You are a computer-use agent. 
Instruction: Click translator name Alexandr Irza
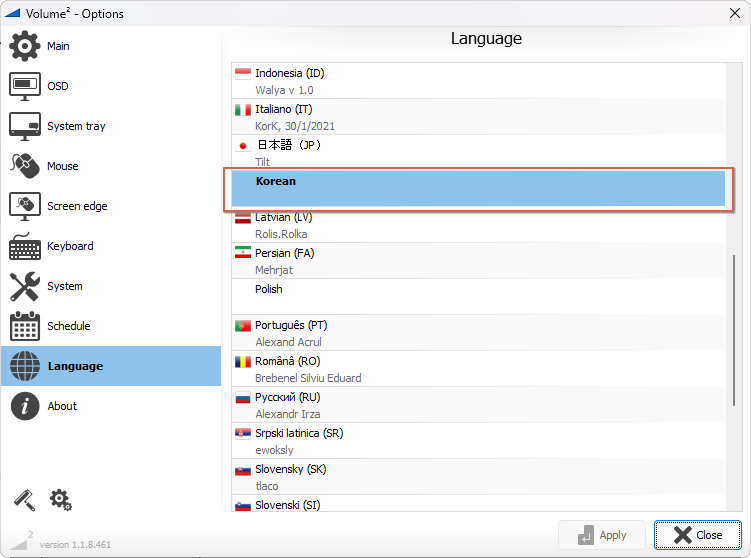pyautogui.click(x=287, y=414)
